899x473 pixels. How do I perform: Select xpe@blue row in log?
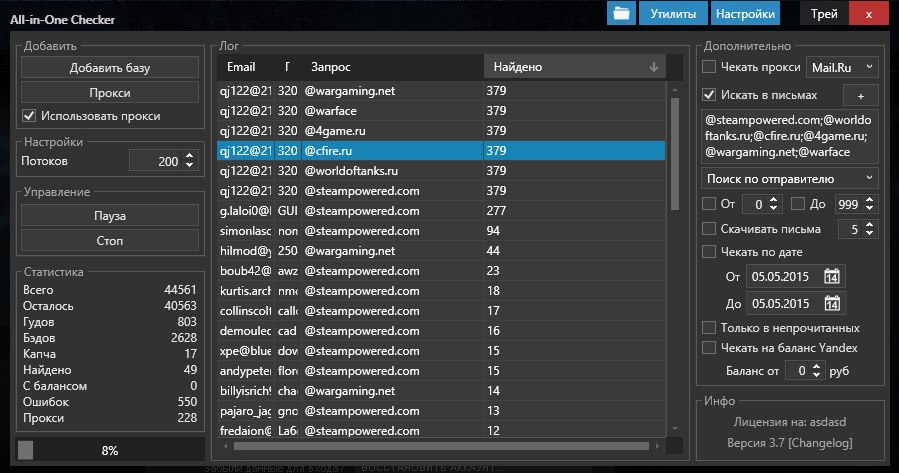[441, 351]
